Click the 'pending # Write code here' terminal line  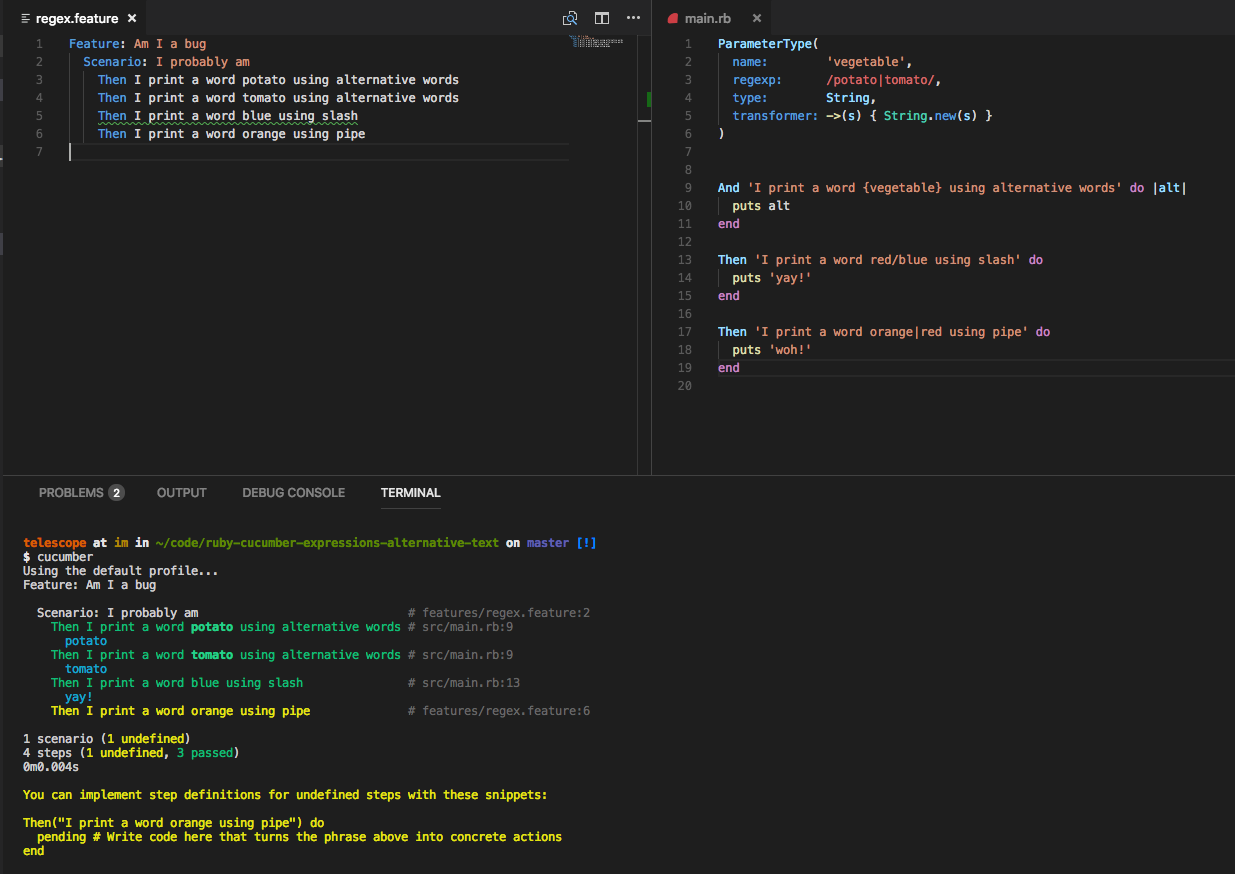[299, 837]
